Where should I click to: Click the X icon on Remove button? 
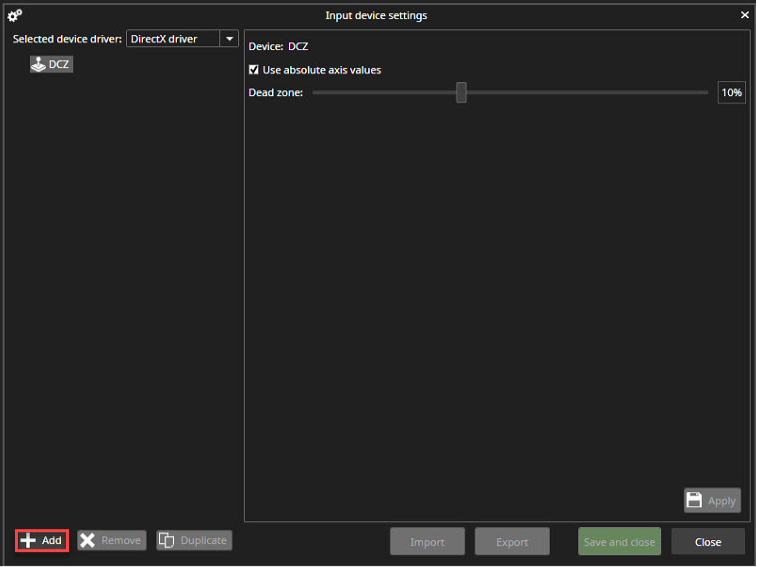pos(88,540)
